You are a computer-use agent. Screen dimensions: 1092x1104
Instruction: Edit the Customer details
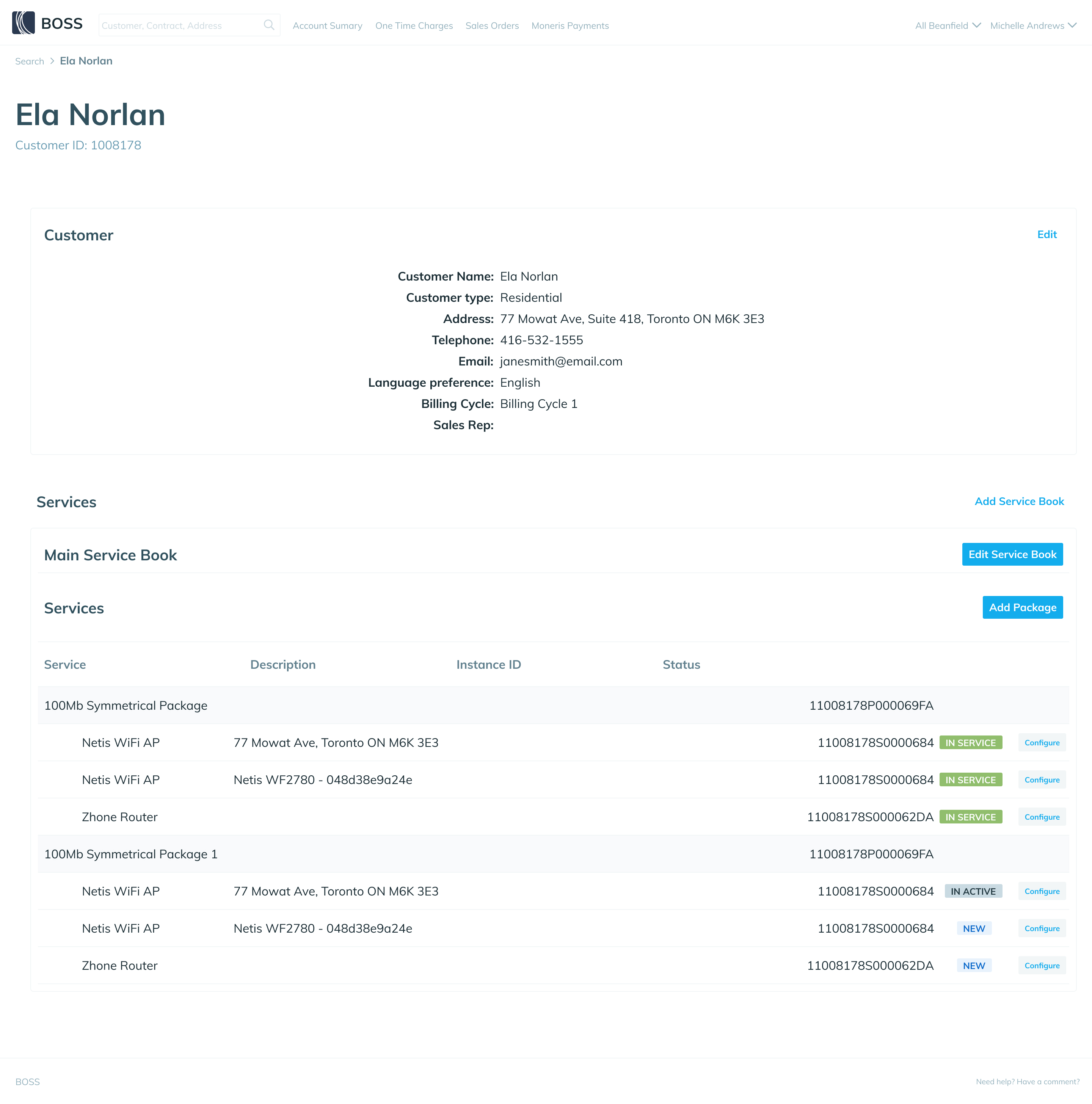click(1047, 234)
